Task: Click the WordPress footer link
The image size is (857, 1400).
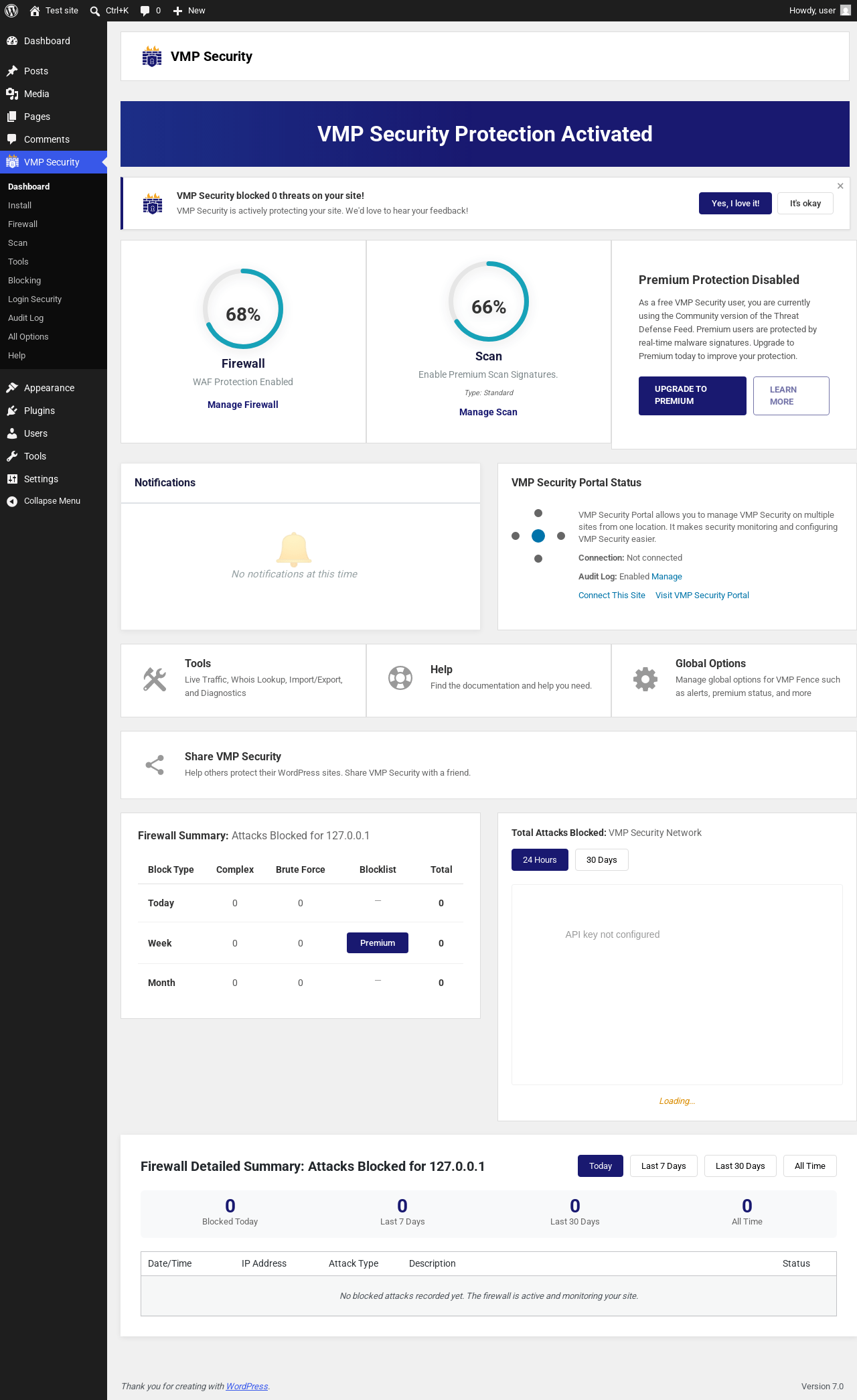Action: coord(247,1387)
